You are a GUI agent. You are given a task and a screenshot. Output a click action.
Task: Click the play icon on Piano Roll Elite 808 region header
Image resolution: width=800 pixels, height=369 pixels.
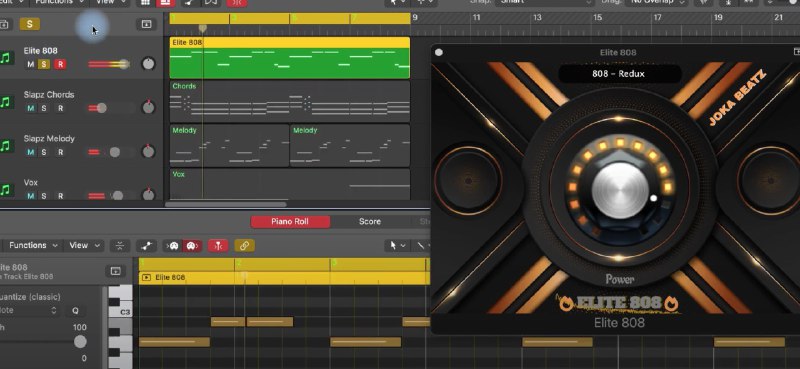(147, 278)
